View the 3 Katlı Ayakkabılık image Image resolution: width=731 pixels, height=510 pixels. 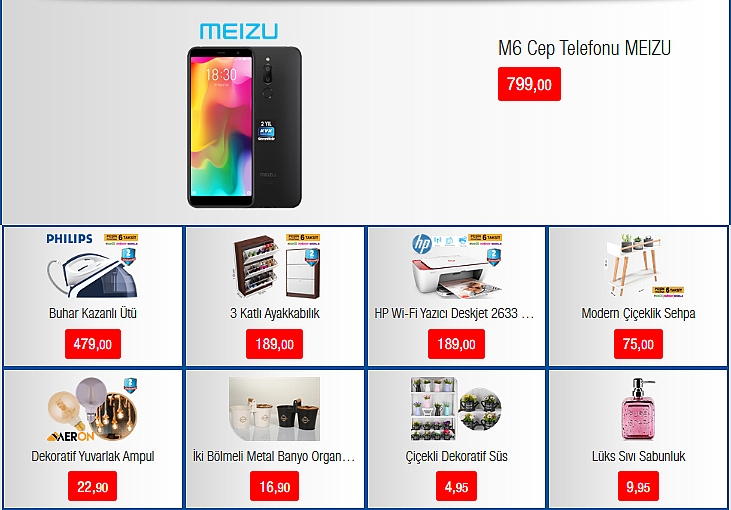click(276, 267)
